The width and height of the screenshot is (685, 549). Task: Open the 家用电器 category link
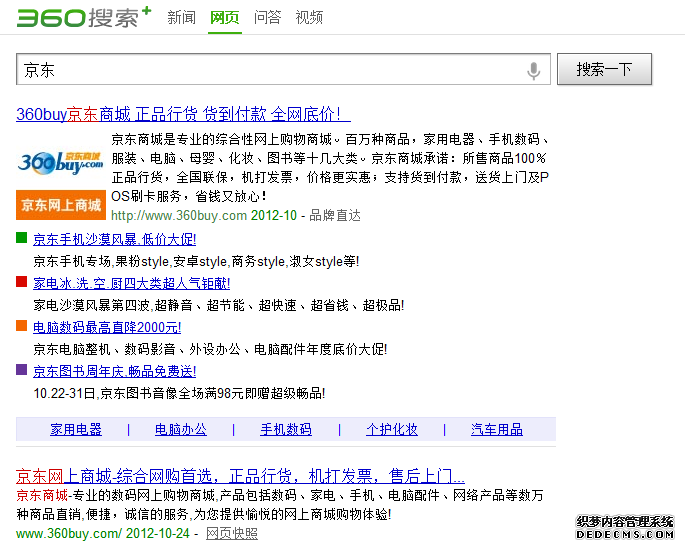pyautogui.click(x=76, y=429)
